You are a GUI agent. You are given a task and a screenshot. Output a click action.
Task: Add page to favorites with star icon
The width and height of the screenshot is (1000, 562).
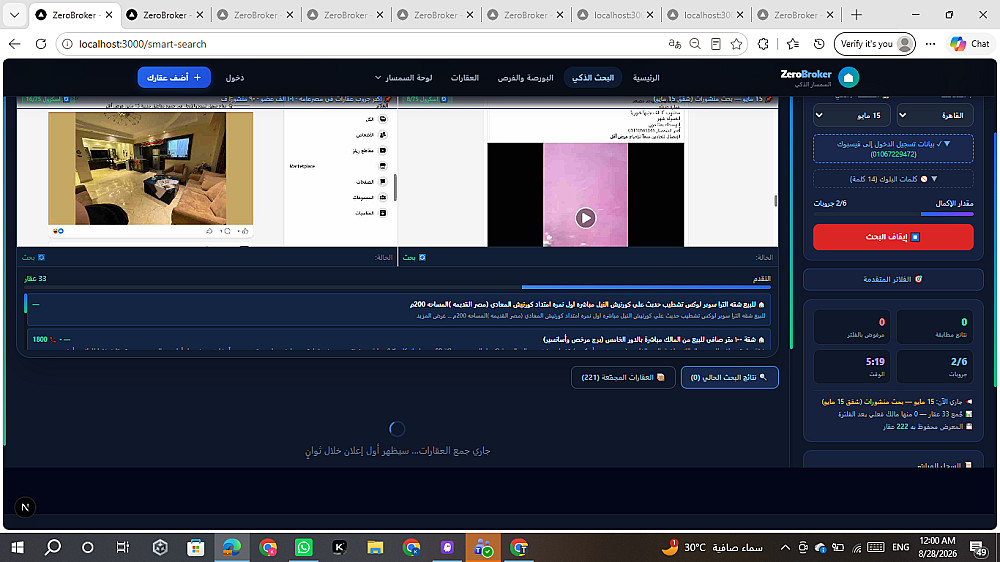[737, 44]
